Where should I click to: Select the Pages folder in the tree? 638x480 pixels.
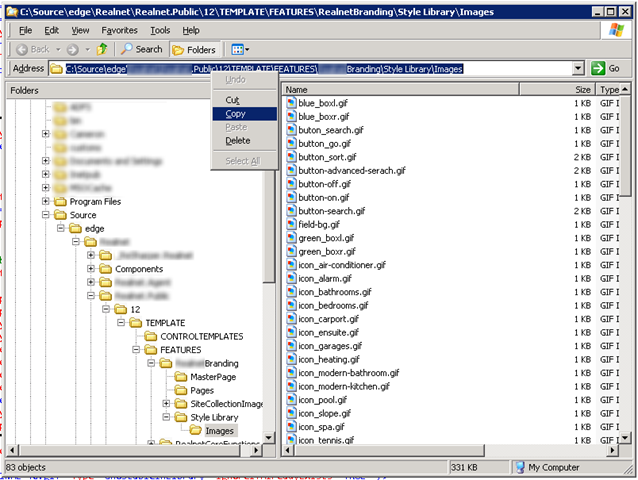[202, 391]
